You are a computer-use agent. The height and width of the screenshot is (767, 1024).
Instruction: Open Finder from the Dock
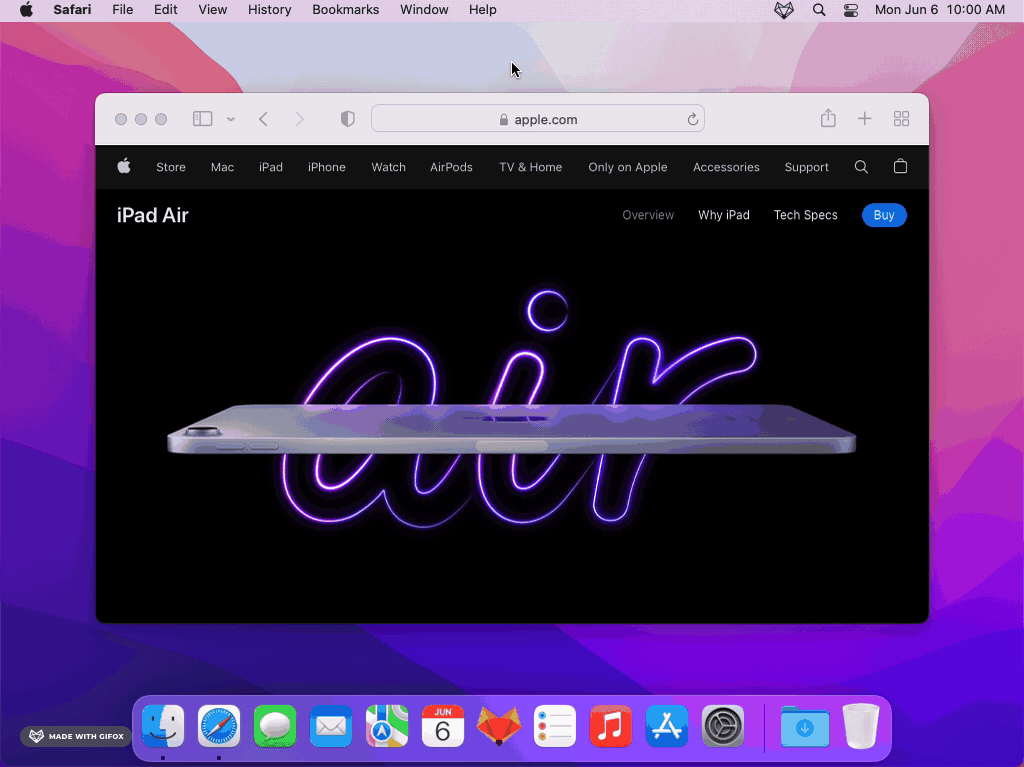[x=163, y=726]
